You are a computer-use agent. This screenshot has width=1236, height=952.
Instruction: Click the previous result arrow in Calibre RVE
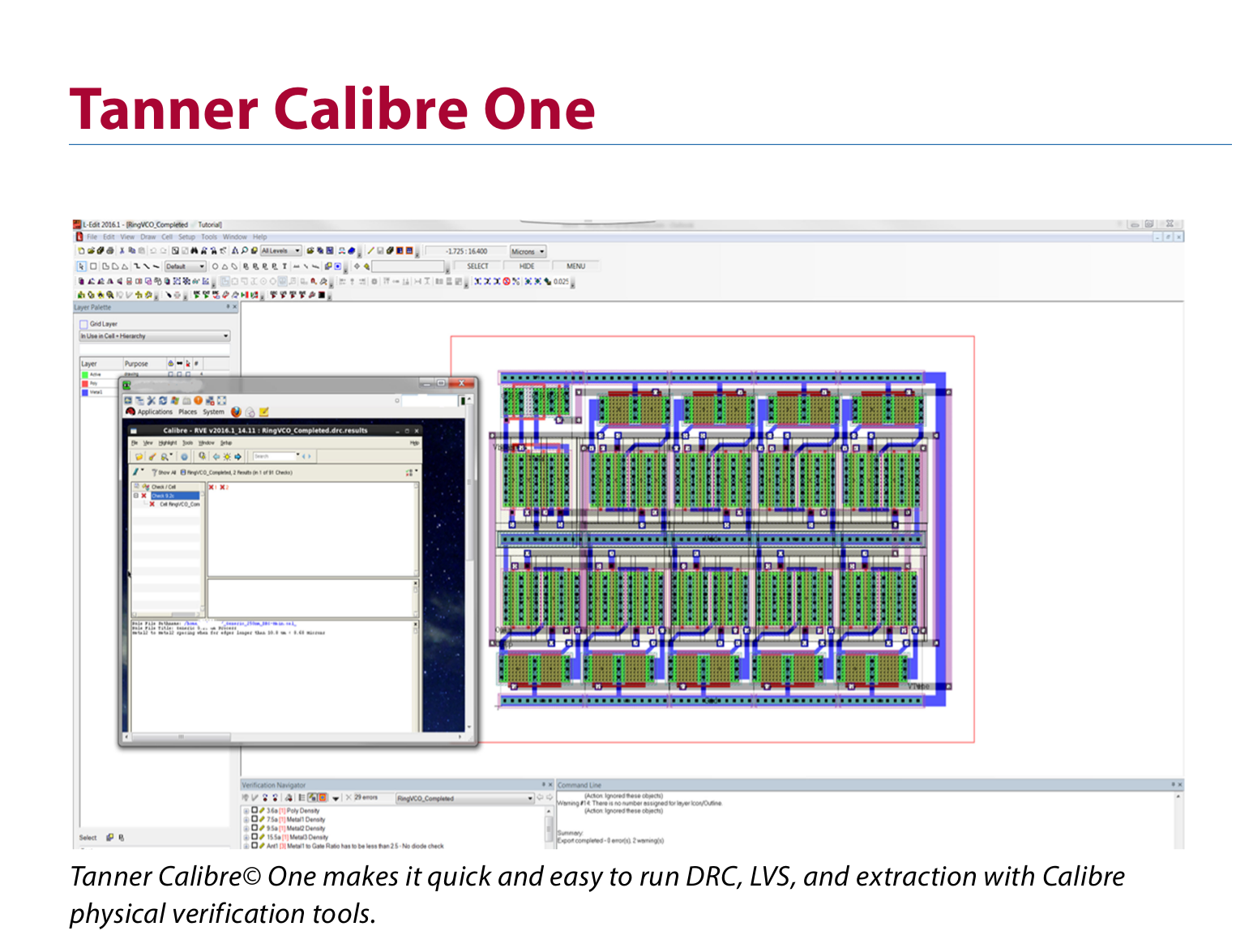(216, 457)
